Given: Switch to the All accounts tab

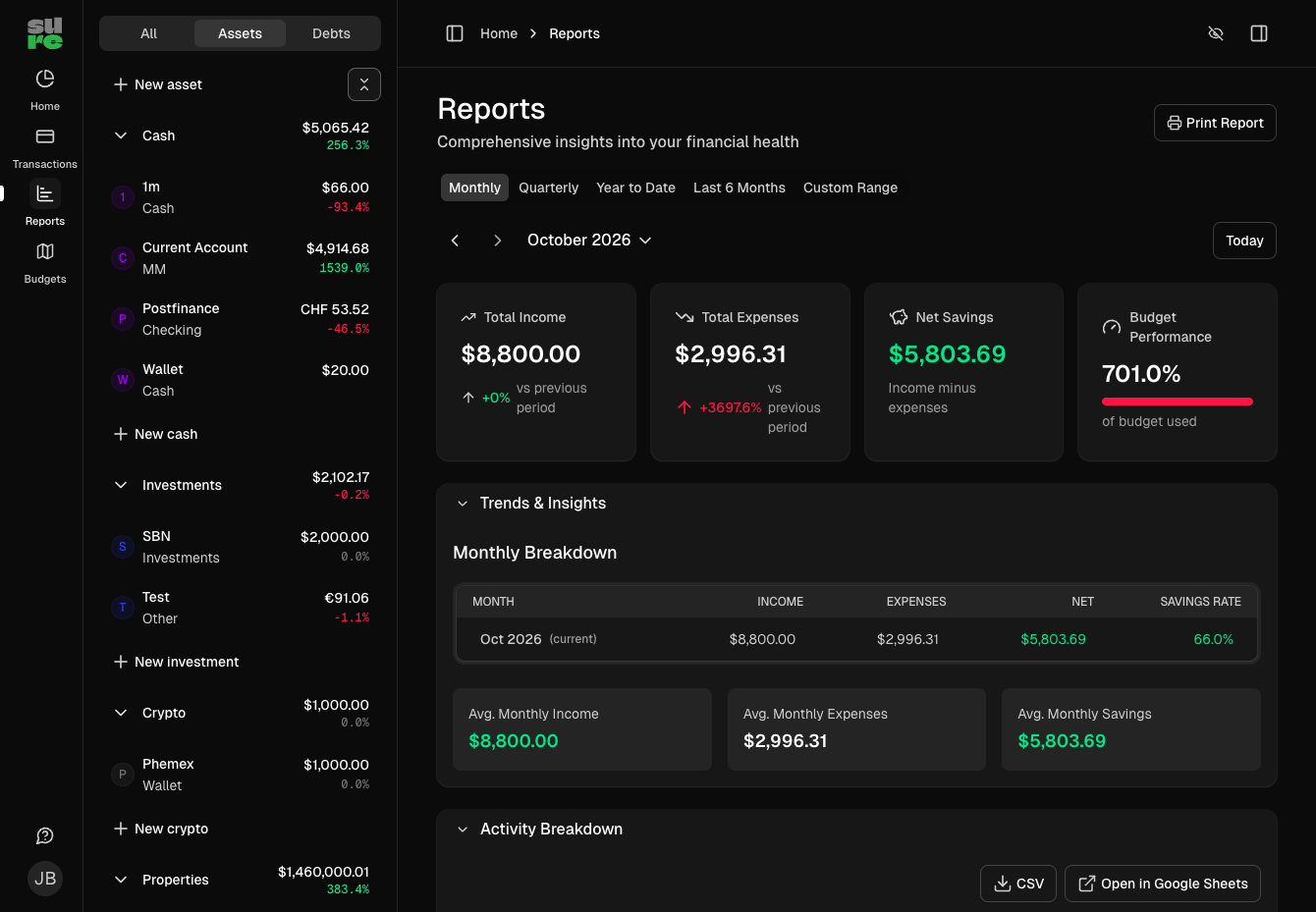Looking at the screenshot, I should [148, 33].
